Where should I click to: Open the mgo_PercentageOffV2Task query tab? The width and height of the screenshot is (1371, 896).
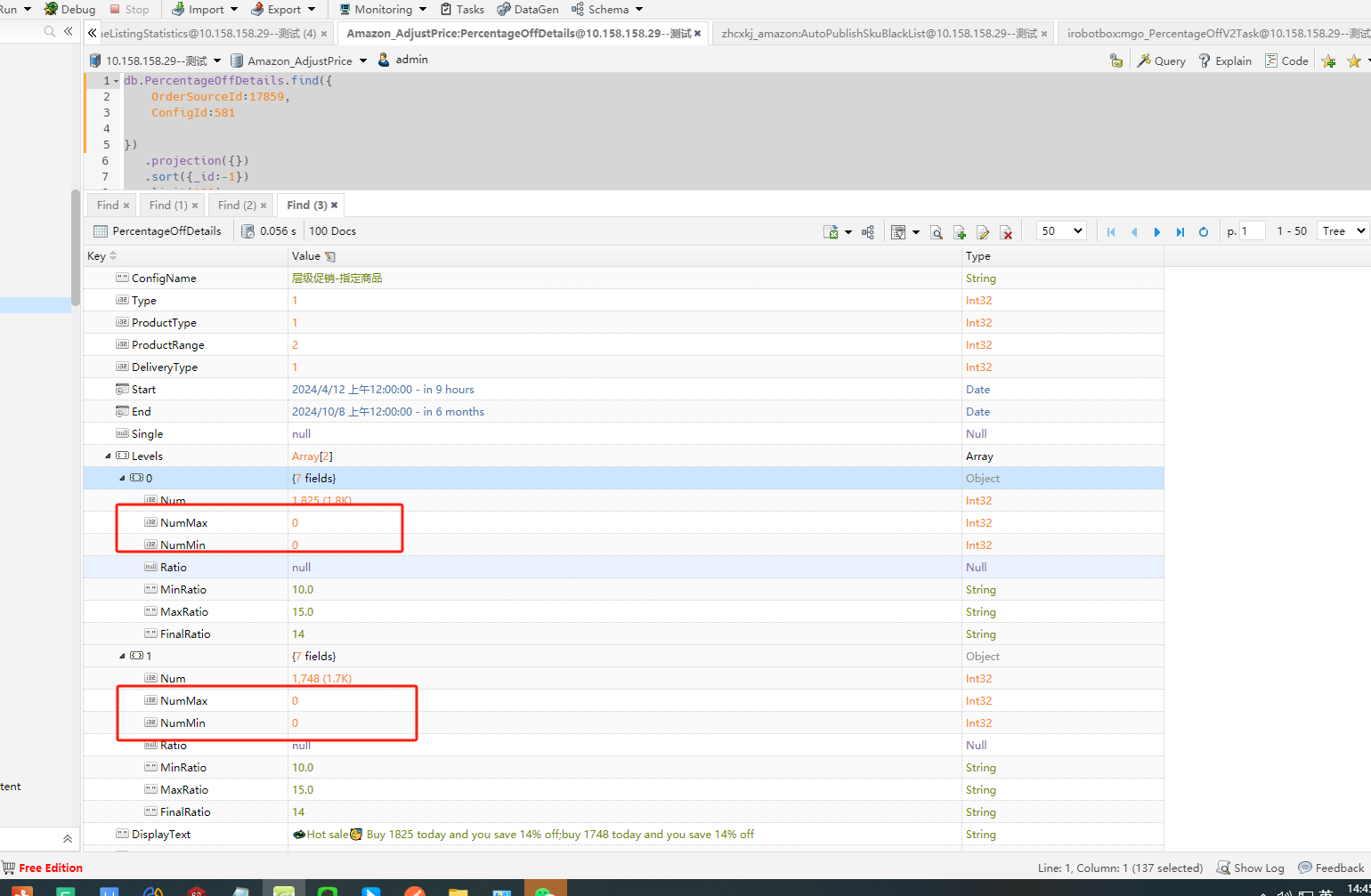point(1216,33)
